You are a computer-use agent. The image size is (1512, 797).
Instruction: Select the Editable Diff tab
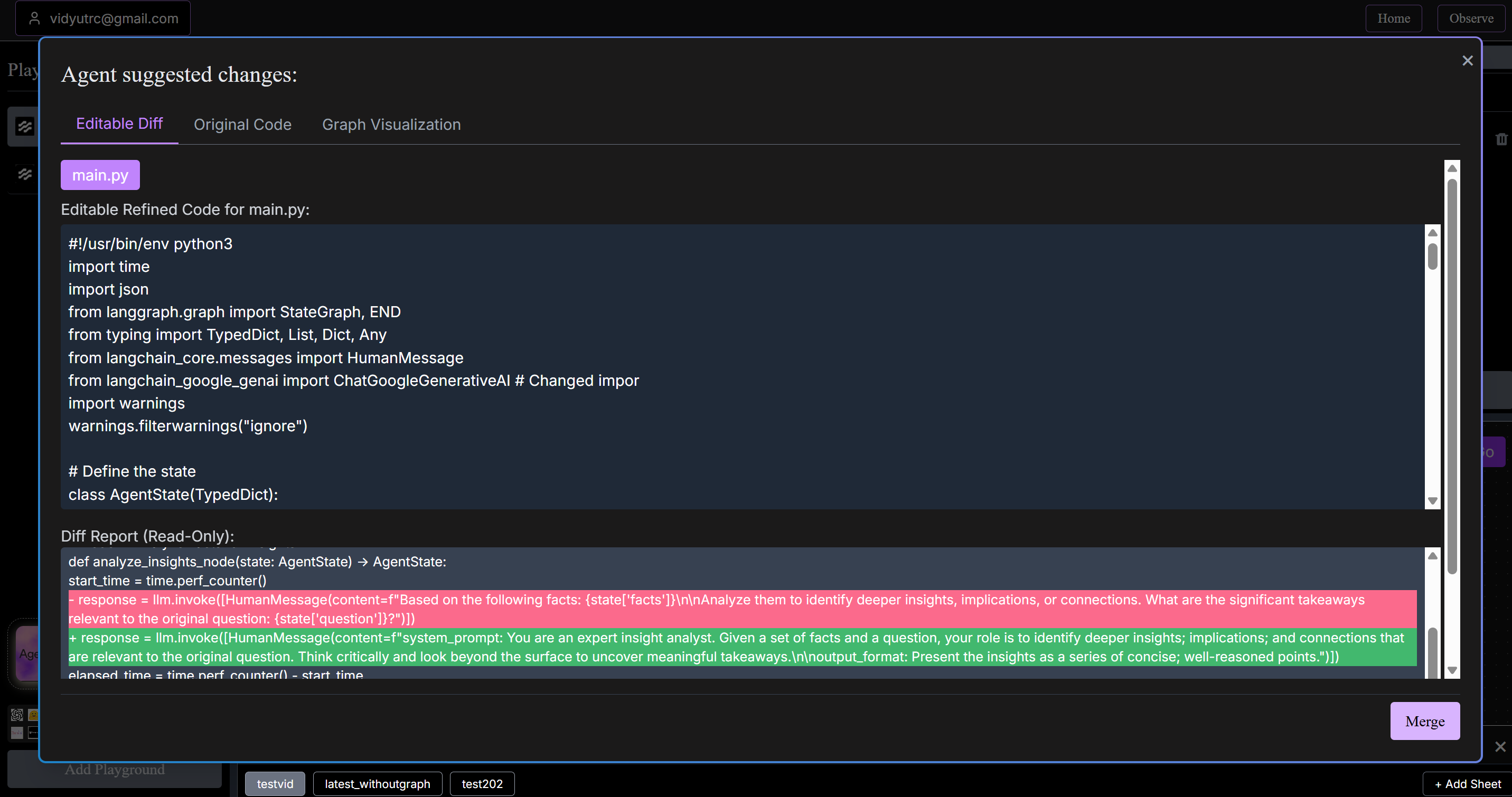119,123
